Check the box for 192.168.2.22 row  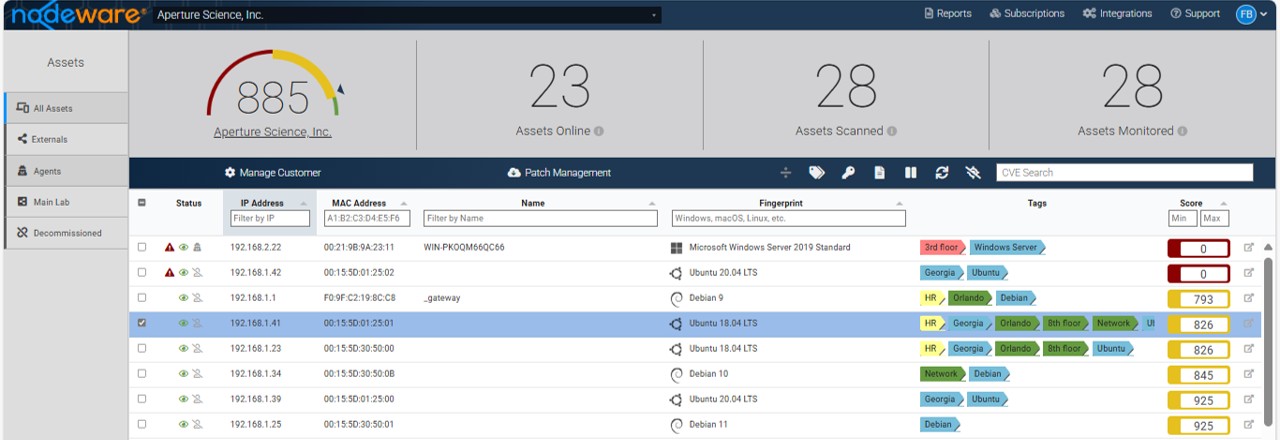pyautogui.click(x=141, y=247)
